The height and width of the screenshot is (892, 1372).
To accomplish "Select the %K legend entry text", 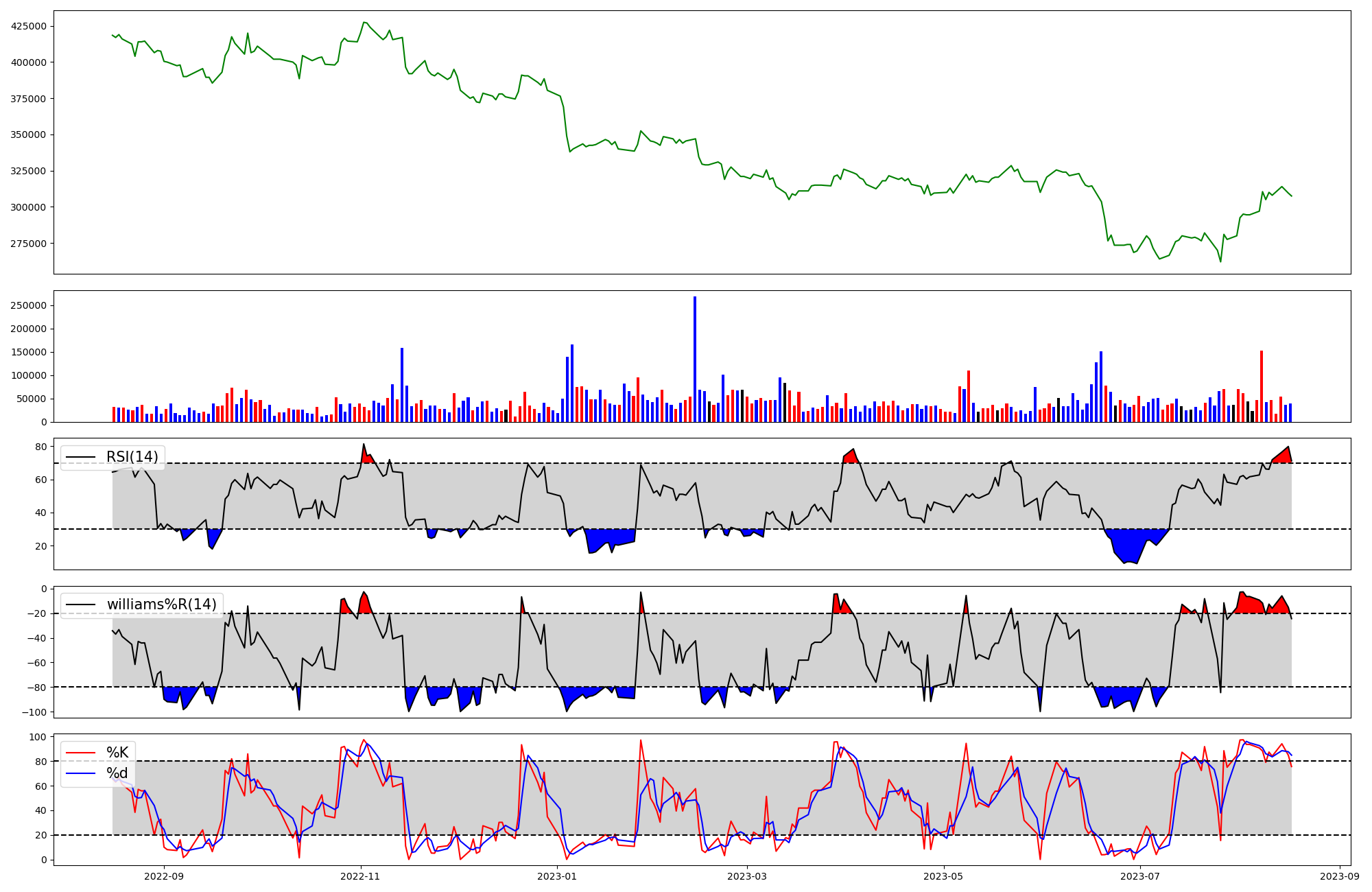I will click(117, 753).
